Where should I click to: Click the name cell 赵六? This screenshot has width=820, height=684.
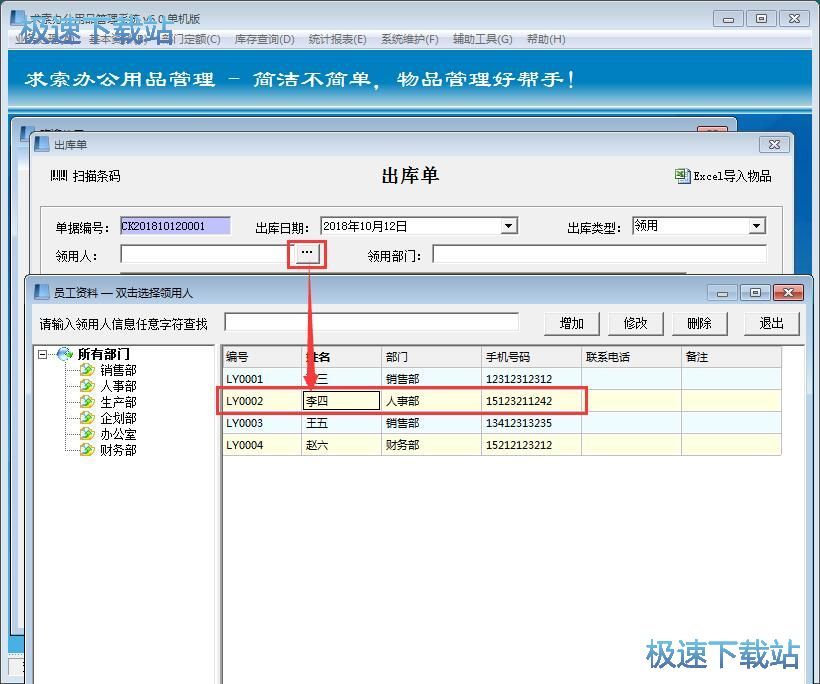tap(341, 445)
